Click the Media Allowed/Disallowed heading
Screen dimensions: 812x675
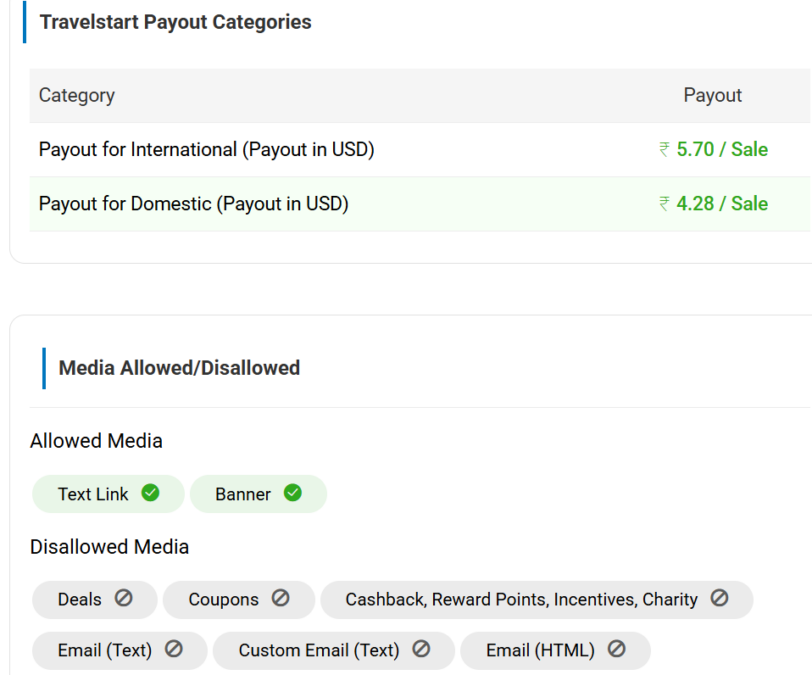(x=179, y=368)
